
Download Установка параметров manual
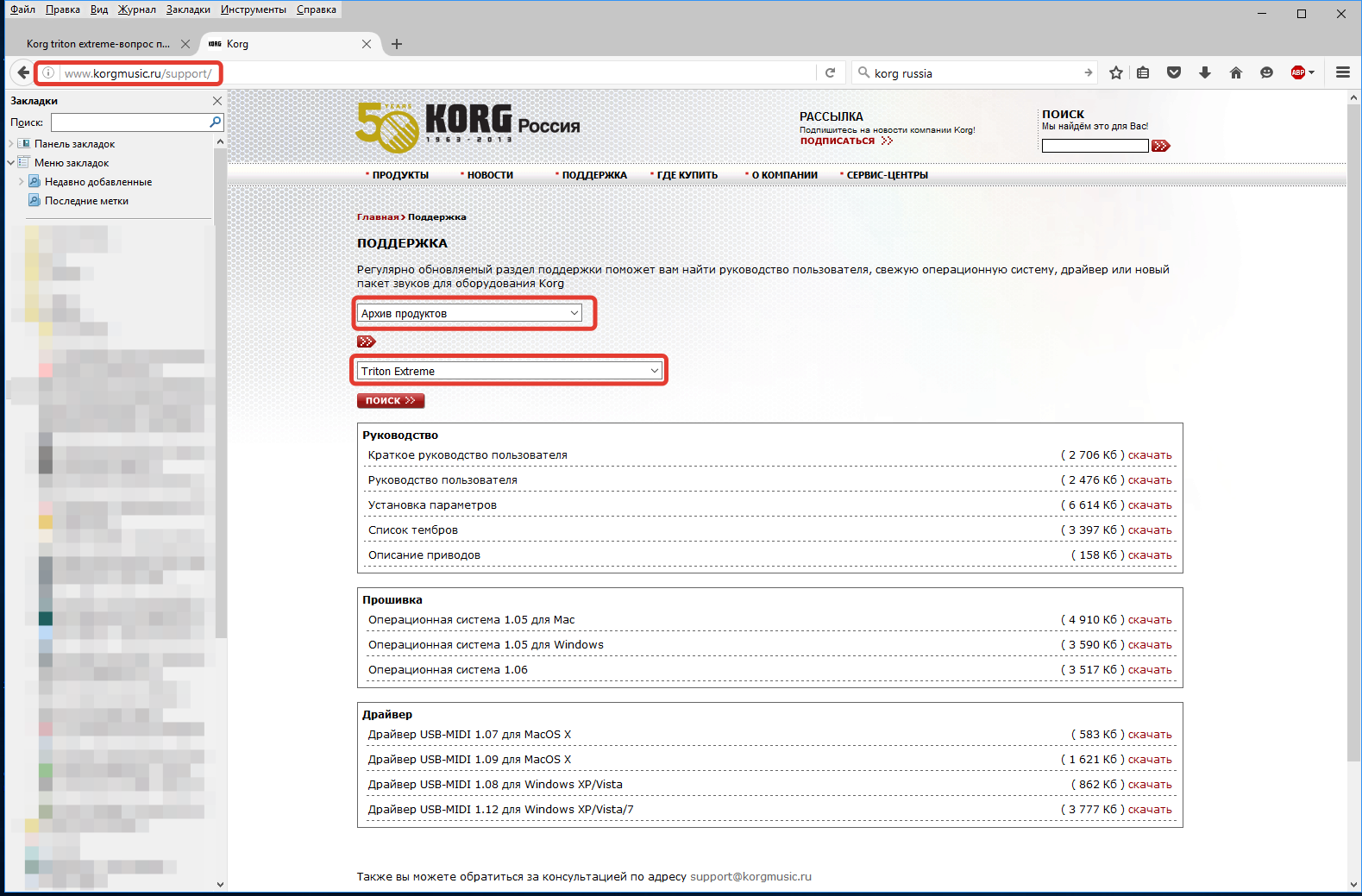[x=1150, y=505]
